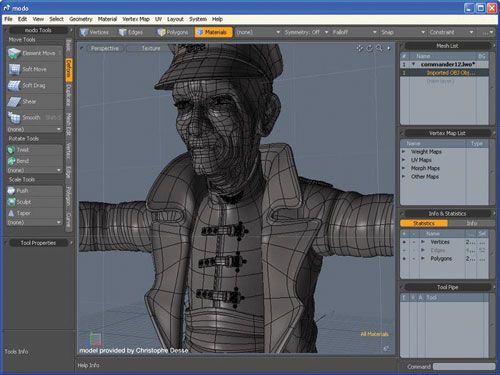The image size is (500, 375).
Task: Click the viewport bottom-right corner widget icon
Action: pyautogui.click(x=387, y=349)
